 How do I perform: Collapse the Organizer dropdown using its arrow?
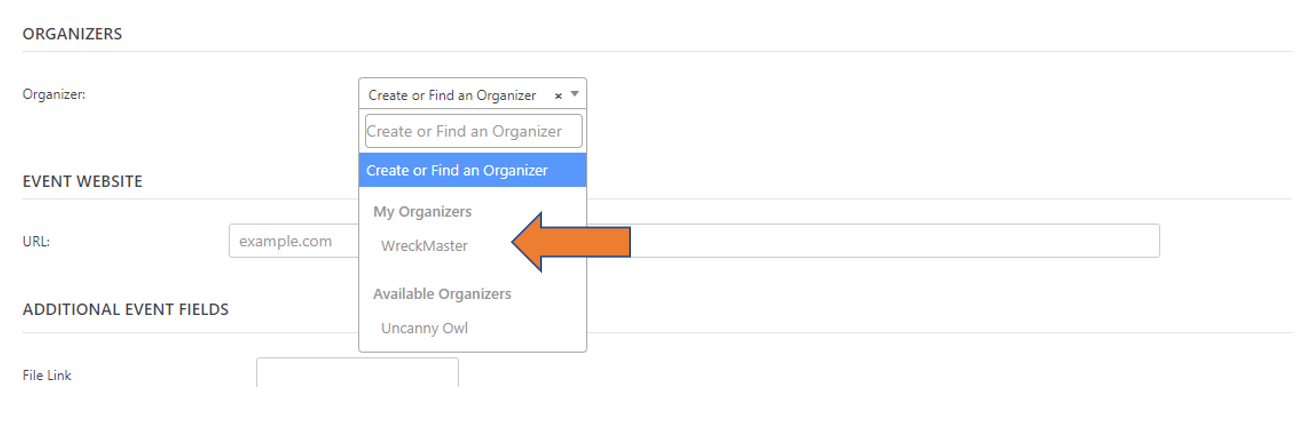[574, 95]
